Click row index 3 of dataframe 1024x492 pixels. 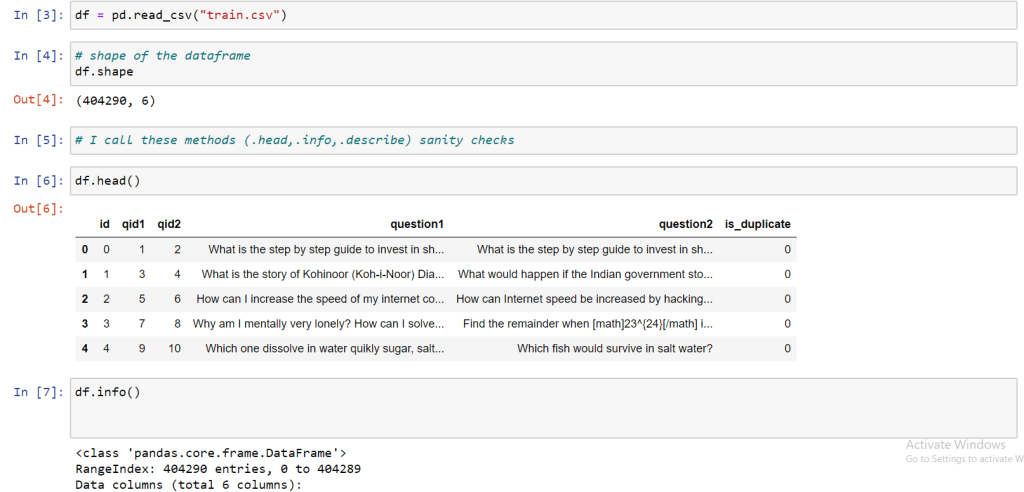coord(85,324)
